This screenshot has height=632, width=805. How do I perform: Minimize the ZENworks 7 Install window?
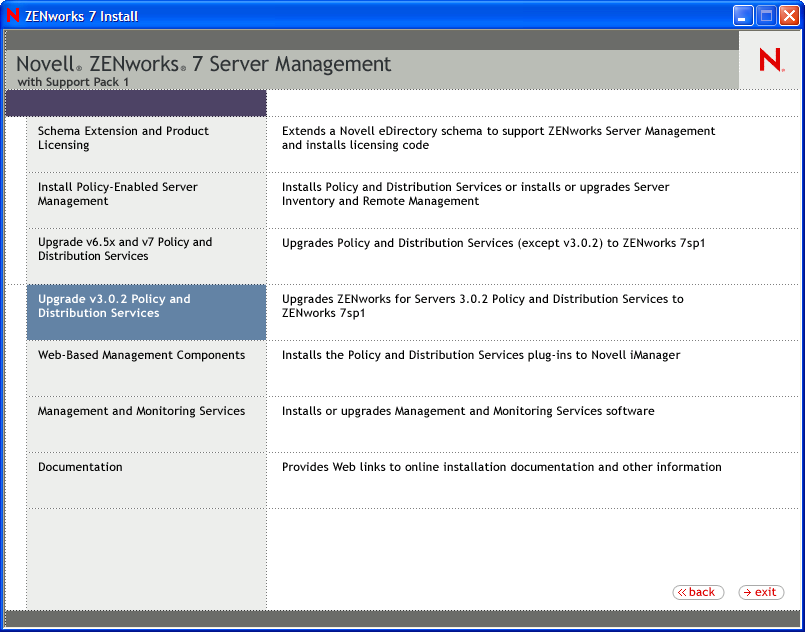742,16
